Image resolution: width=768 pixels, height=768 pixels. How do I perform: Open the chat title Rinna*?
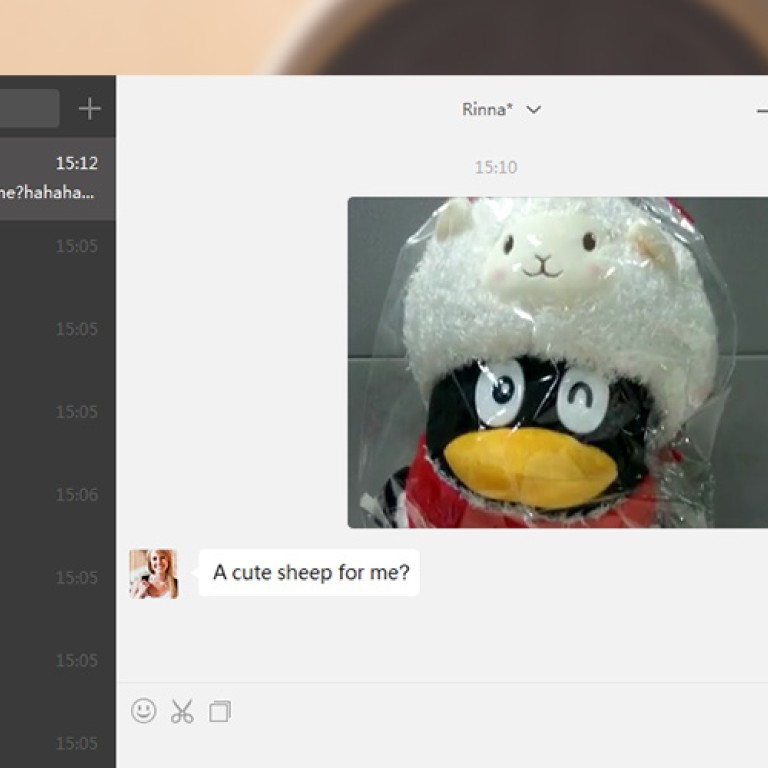pyautogui.click(x=487, y=109)
